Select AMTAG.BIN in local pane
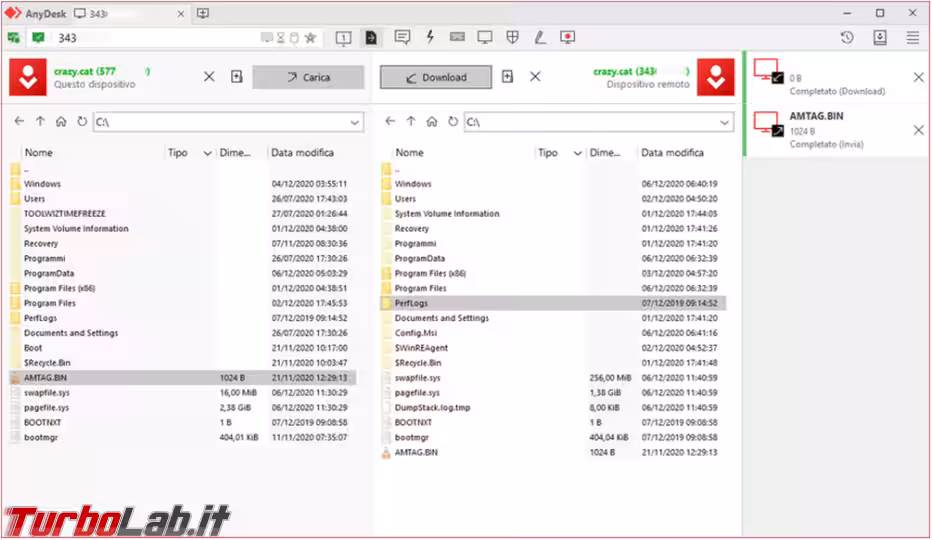Viewport: 932px width, 540px height. click(183, 378)
